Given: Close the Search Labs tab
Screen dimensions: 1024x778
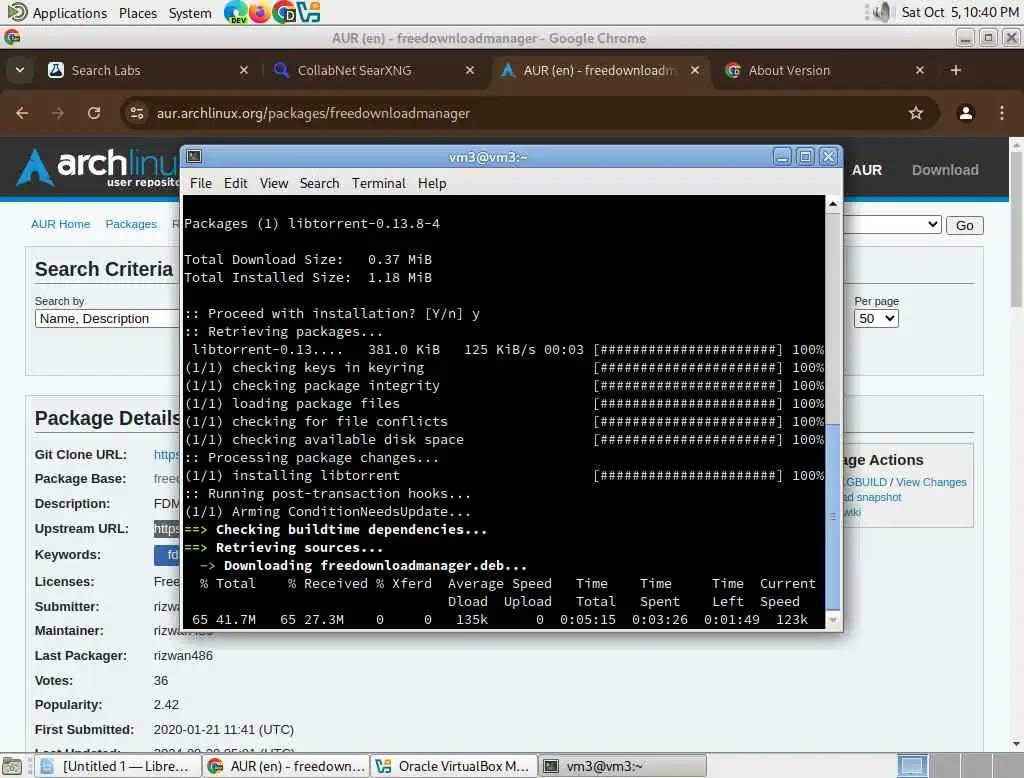Looking at the screenshot, I should click(244, 70).
